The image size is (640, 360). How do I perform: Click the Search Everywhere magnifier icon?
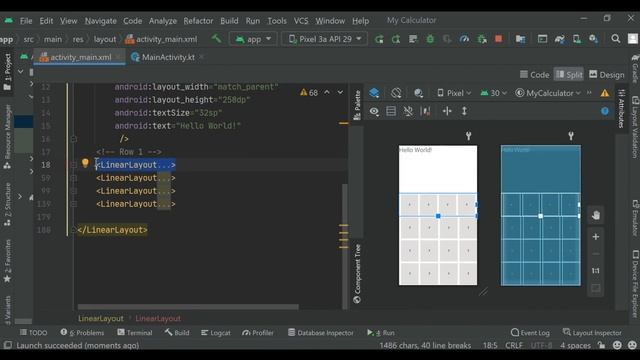click(x=616, y=39)
